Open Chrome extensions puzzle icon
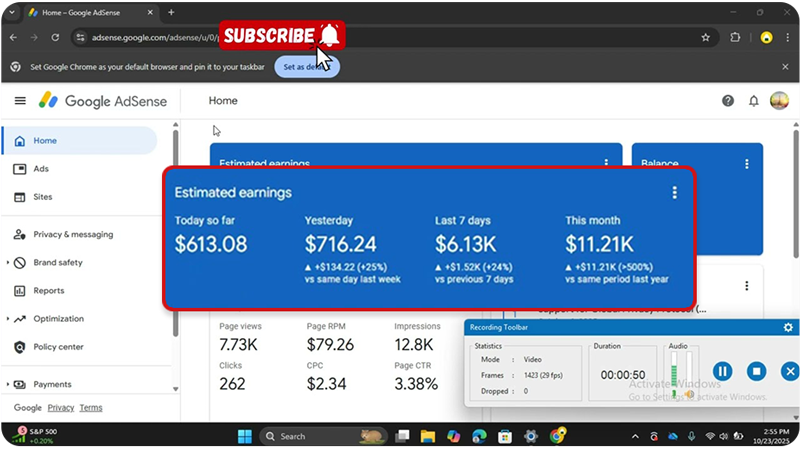800x450 pixels. pyautogui.click(x=736, y=37)
